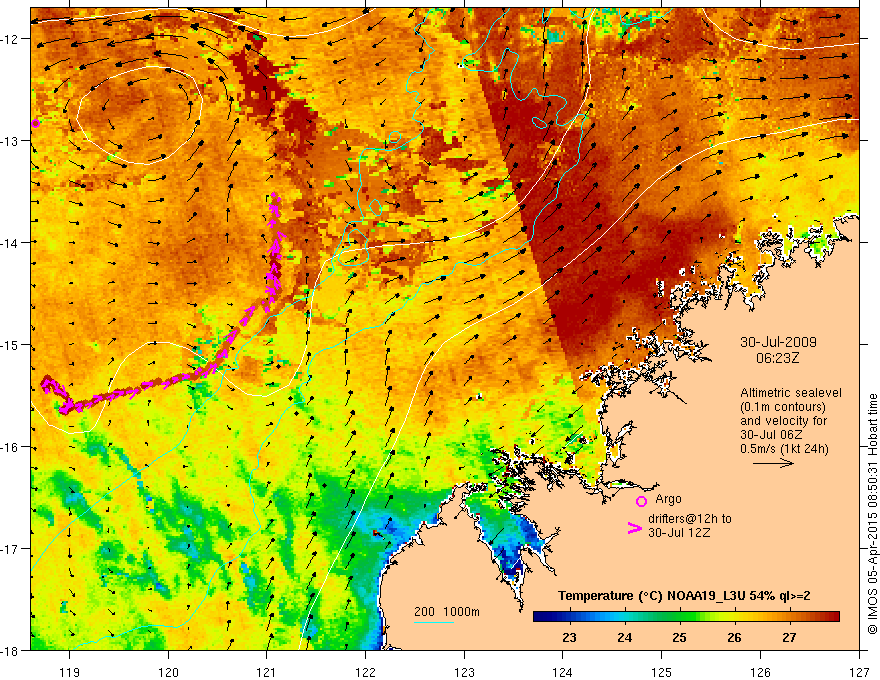Click the 125 longitude axis label
Image resolution: width=880 pixels, height=680 pixels.
(662, 672)
